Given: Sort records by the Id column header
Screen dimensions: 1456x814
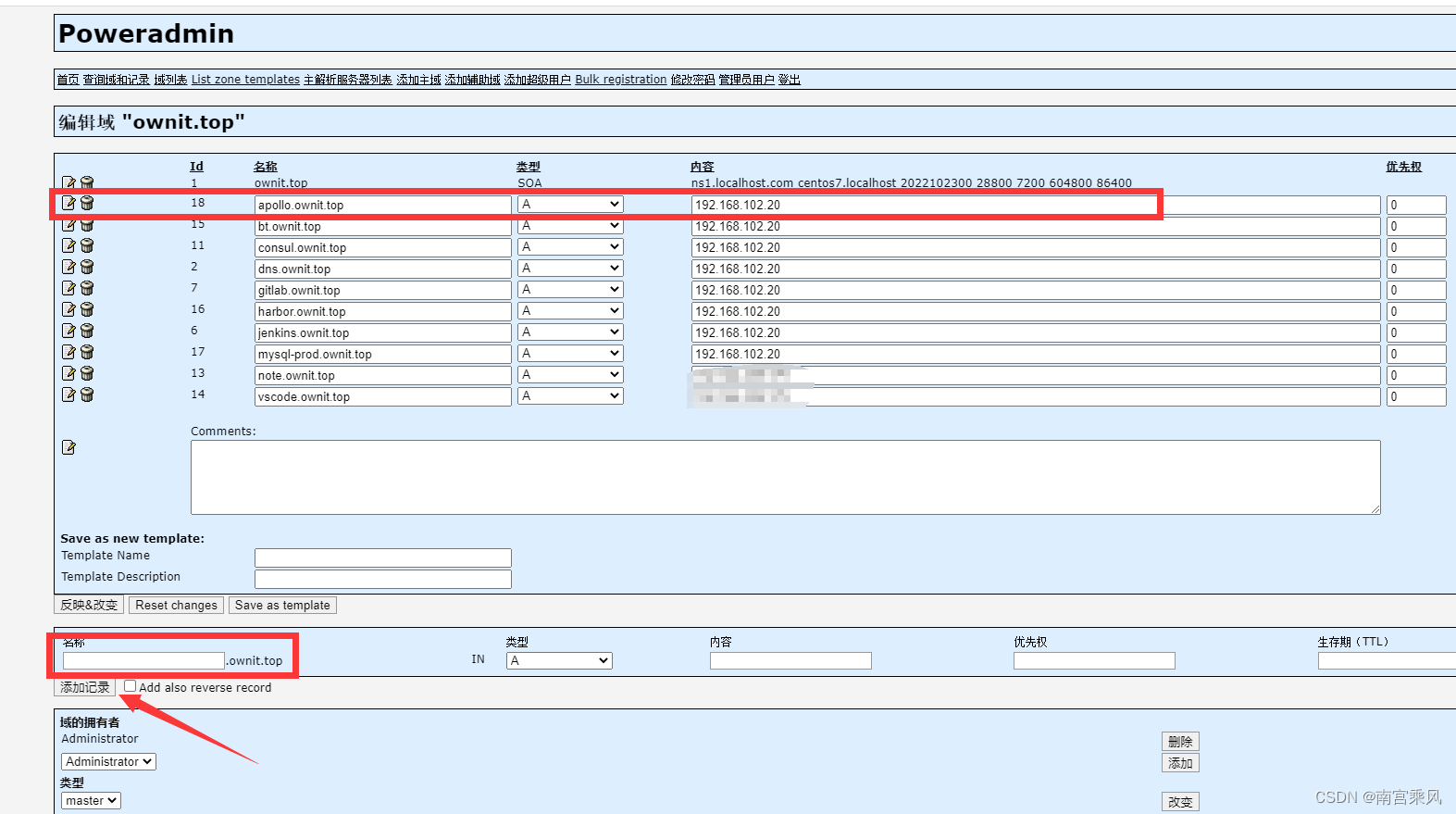Looking at the screenshot, I should (196, 167).
